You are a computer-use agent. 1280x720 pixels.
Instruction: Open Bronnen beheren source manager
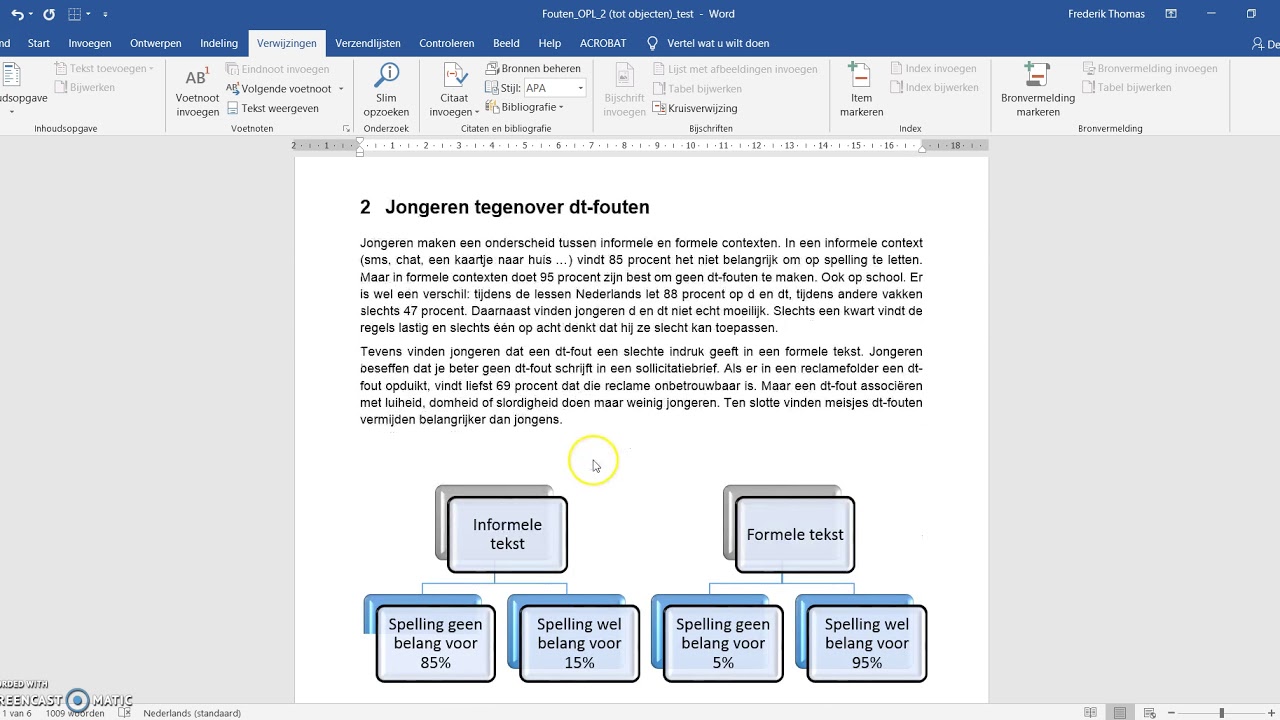[533, 69]
